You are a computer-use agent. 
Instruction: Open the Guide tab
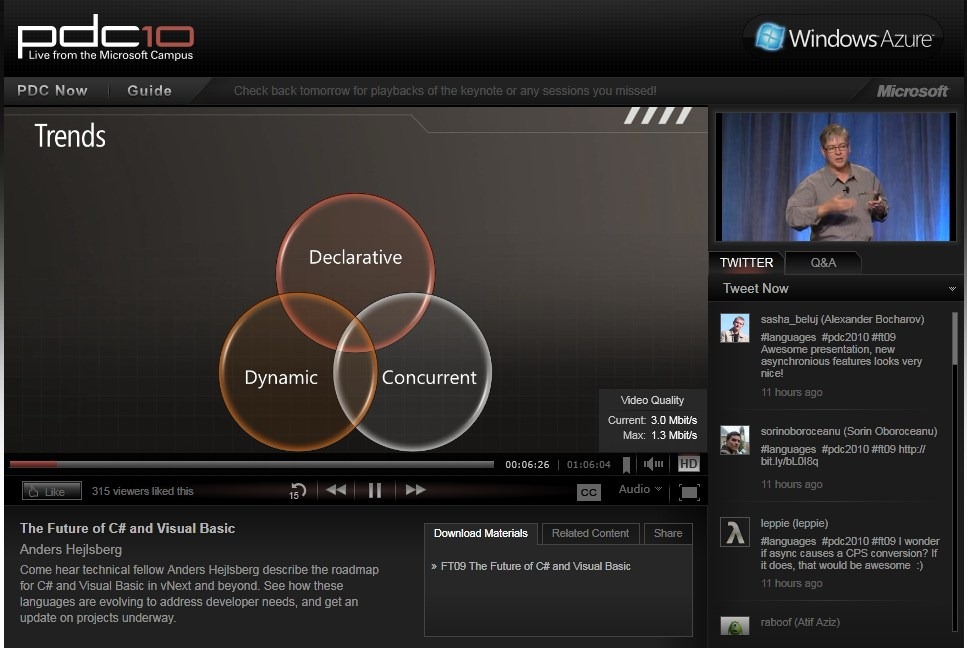click(x=149, y=91)
